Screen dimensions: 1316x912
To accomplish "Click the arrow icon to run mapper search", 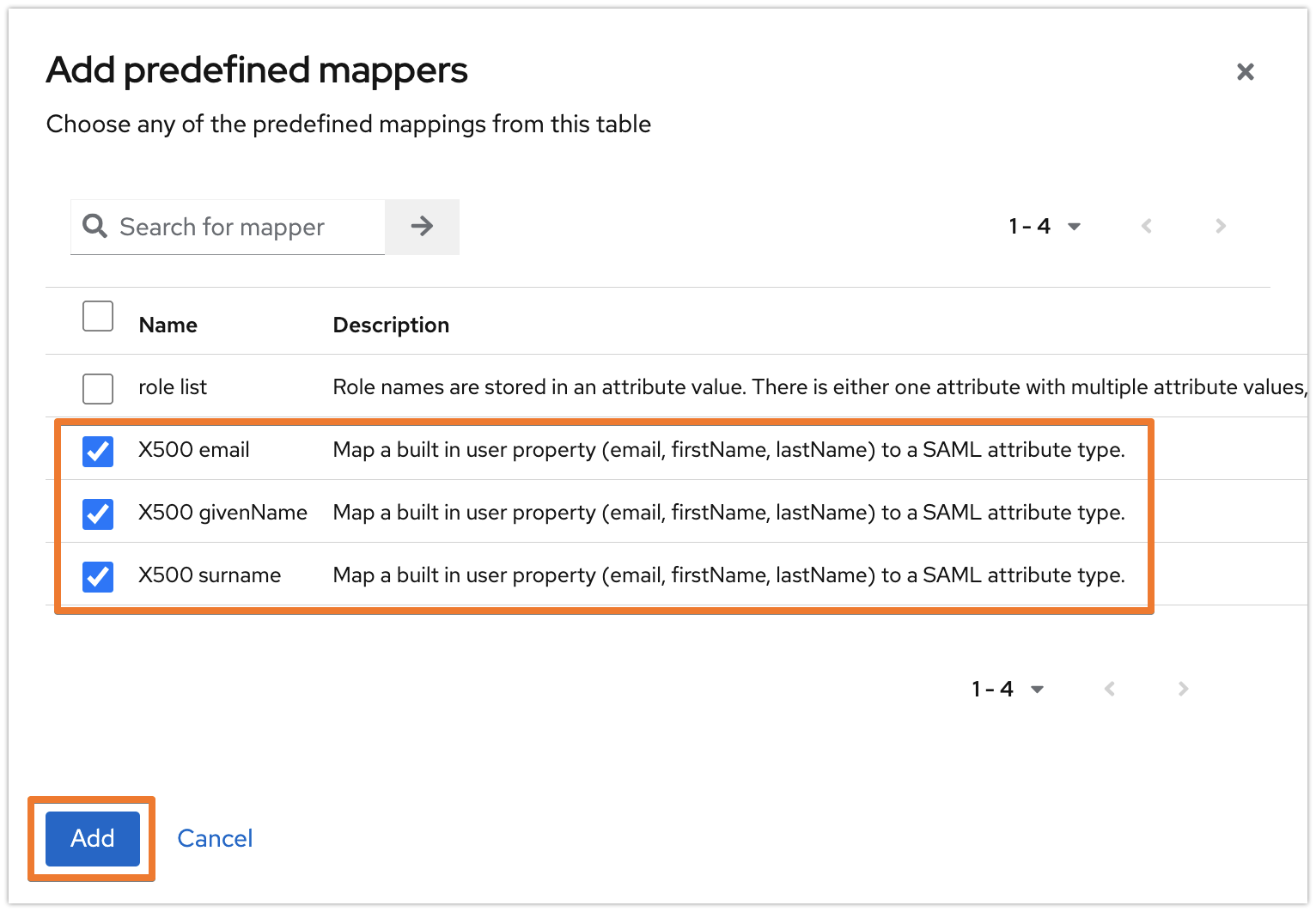I will [x=421, y=226].
